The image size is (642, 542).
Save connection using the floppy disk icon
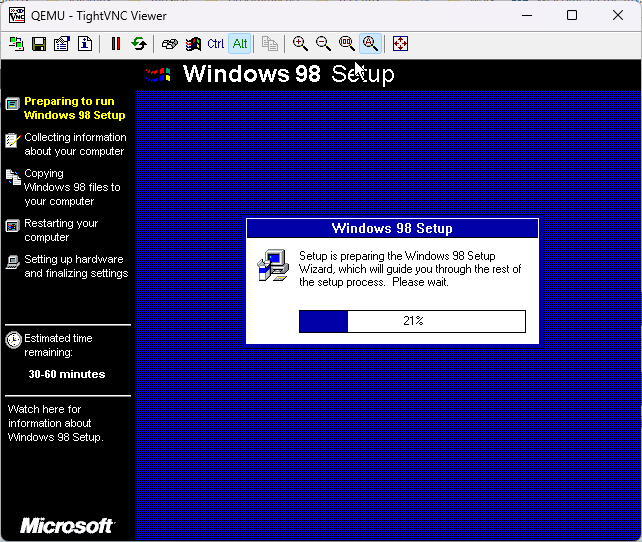[x=39, y=44]
